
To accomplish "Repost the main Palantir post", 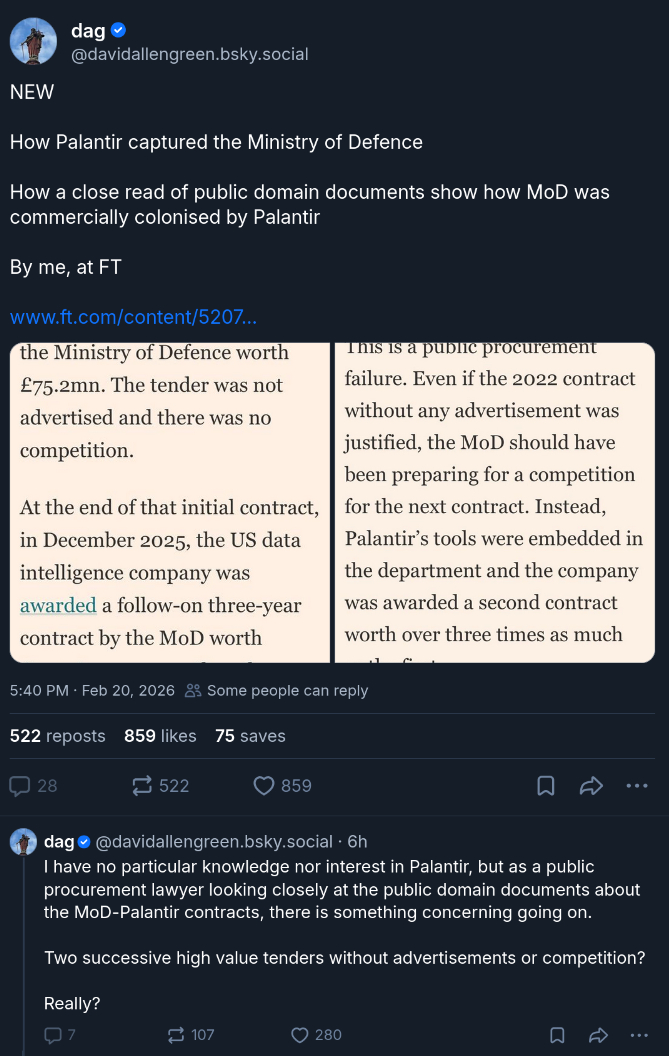I will (142, 786).
